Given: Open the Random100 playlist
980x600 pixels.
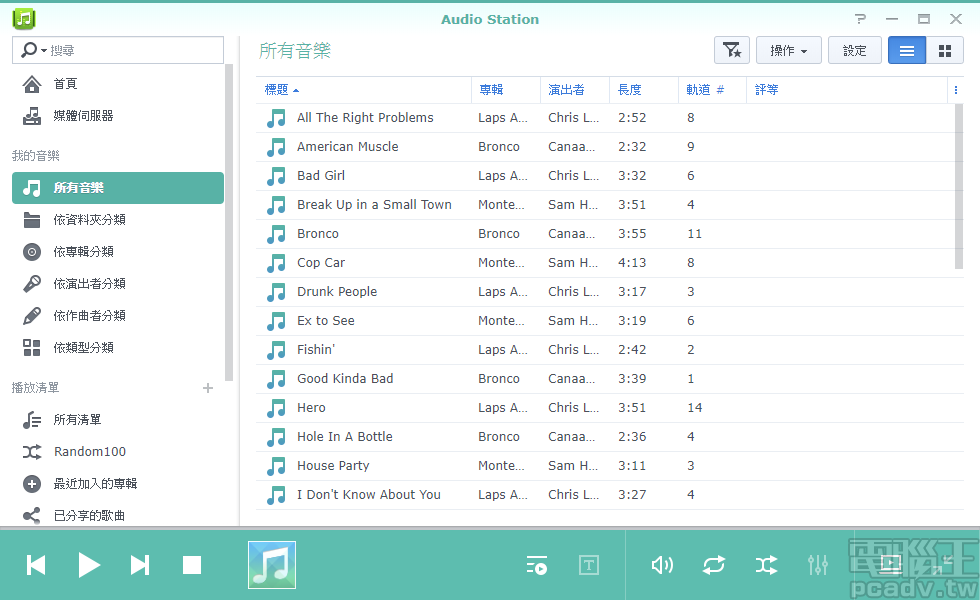Looking at the screenshot, I should coord(89,451).
